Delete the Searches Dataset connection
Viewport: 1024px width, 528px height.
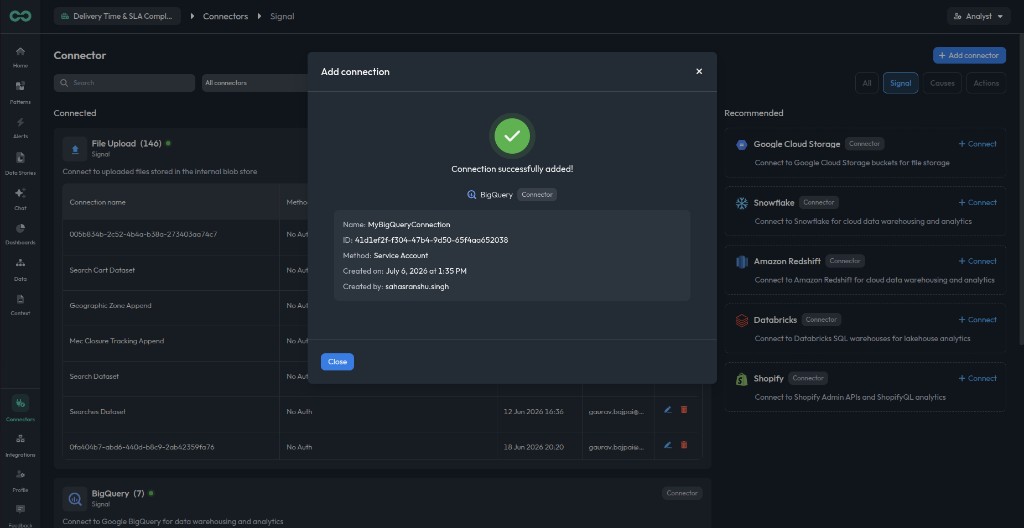pyautogui.click(x=684, y=410)
